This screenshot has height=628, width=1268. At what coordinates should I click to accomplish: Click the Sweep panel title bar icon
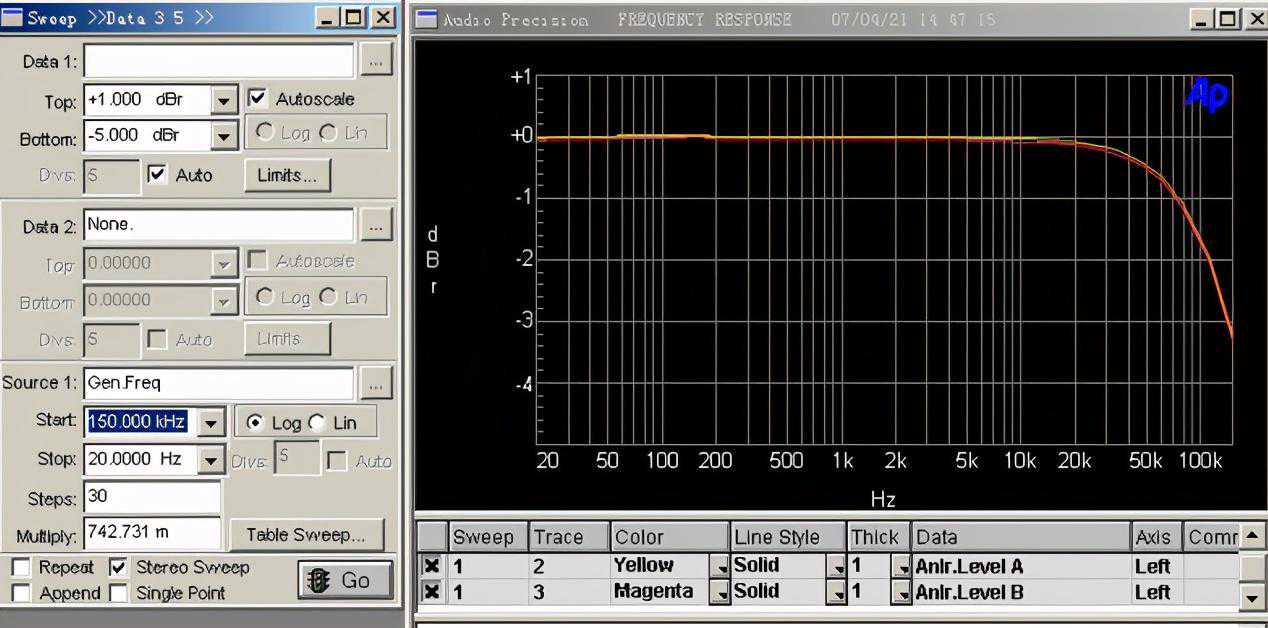pyautogui.click(x=13, y=18)
